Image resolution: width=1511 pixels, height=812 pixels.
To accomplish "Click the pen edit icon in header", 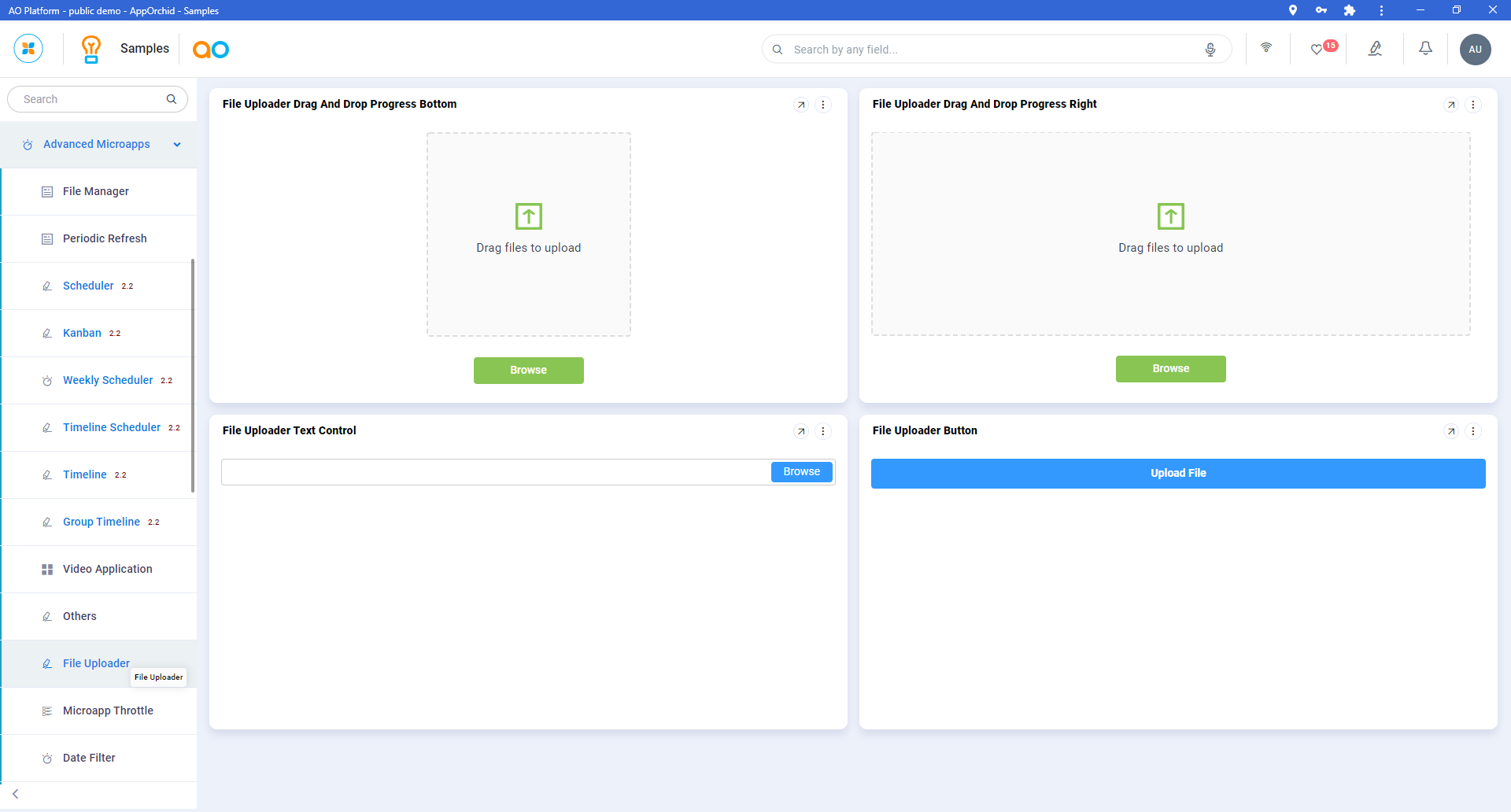I will coord(1375,49).
